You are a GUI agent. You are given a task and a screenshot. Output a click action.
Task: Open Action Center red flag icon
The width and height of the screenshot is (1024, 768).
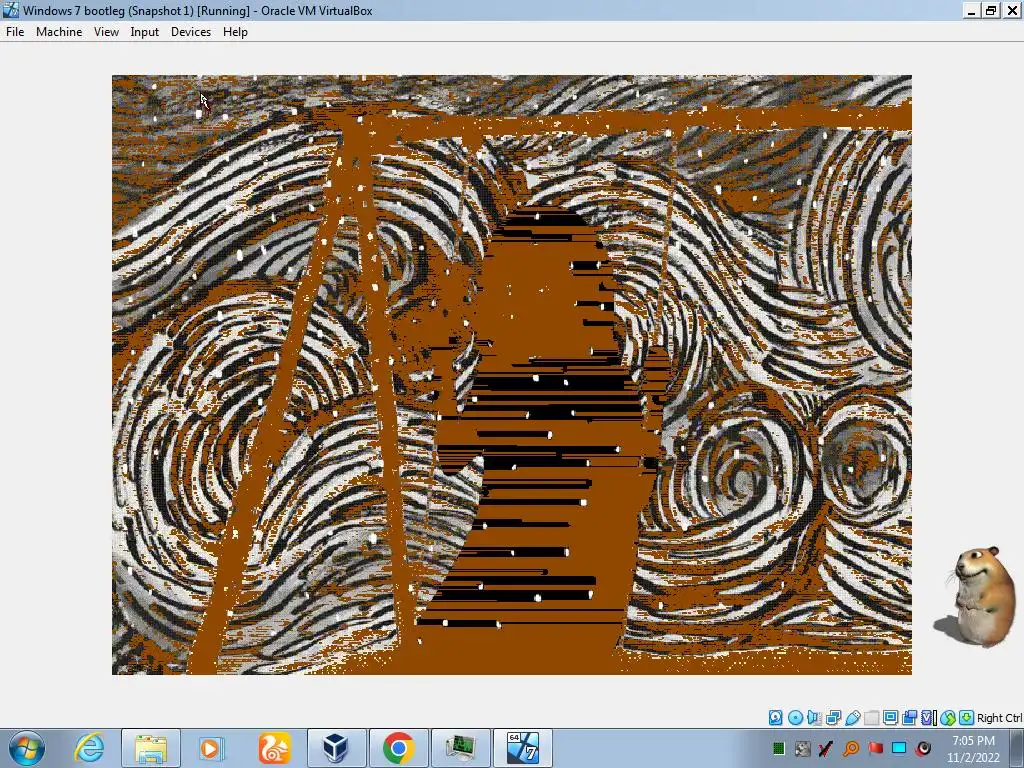coord(875,748)
